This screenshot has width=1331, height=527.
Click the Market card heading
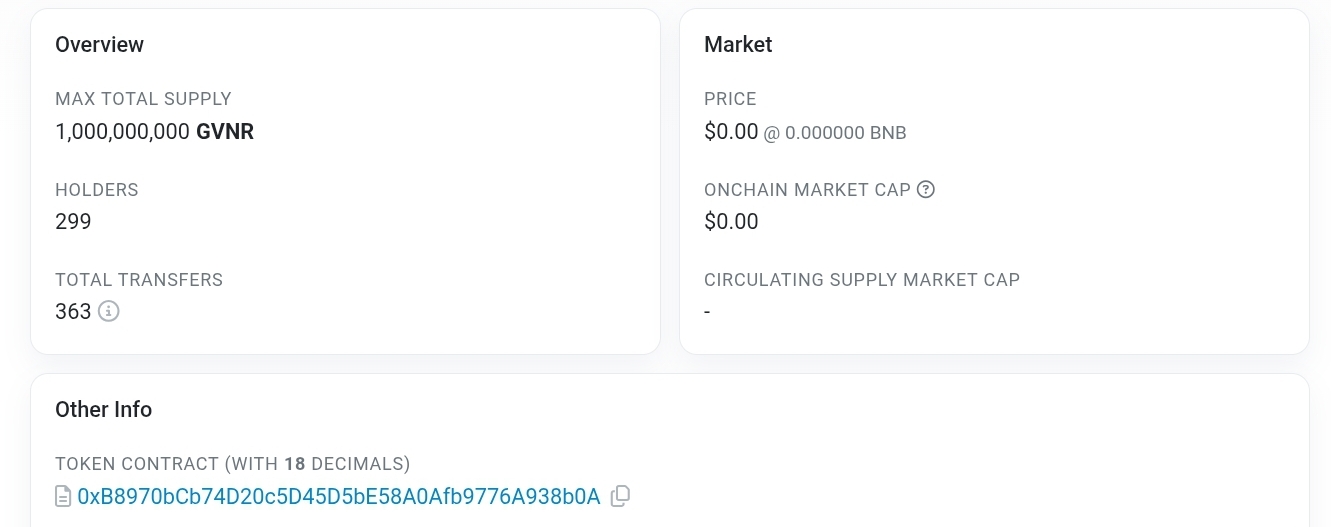pos(738,44)
